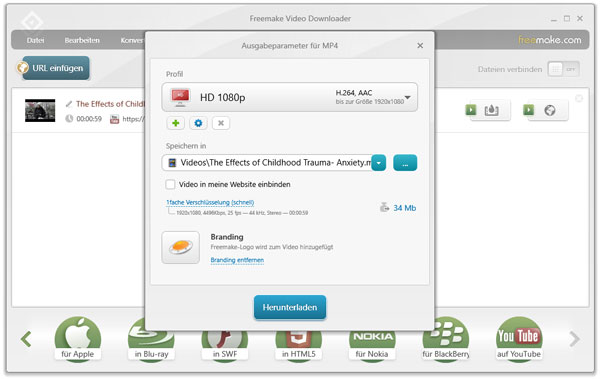Image resolution: width=600 pixels, height=379 pixels.
Task: Click the Herunterladen button
Action: click(290, 307)
